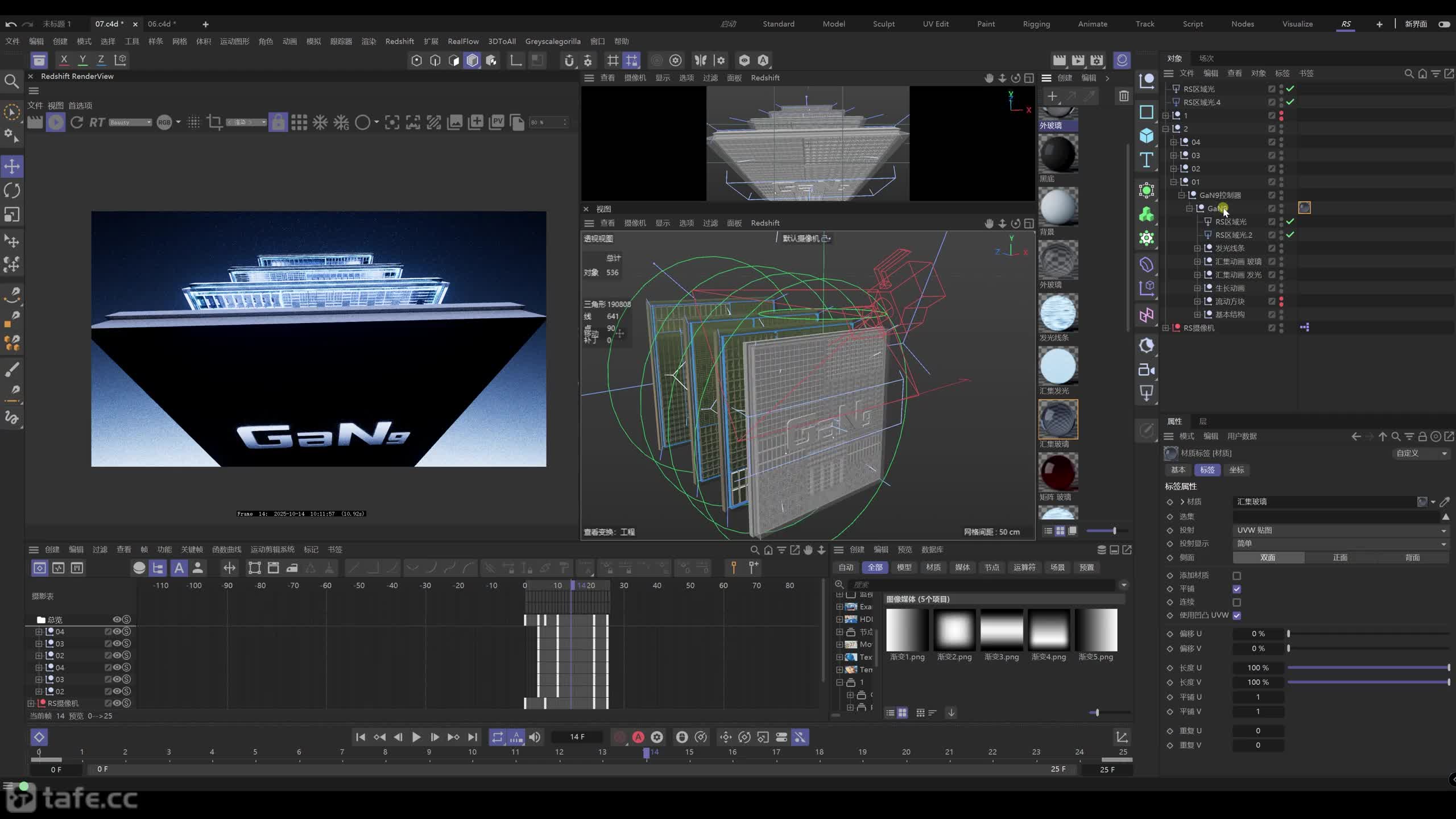This screenshot has height=819, width=1456.
Task: Toggle the 添加材质 checkbox
Action: pyautogui.click(x=1236, y=576)
